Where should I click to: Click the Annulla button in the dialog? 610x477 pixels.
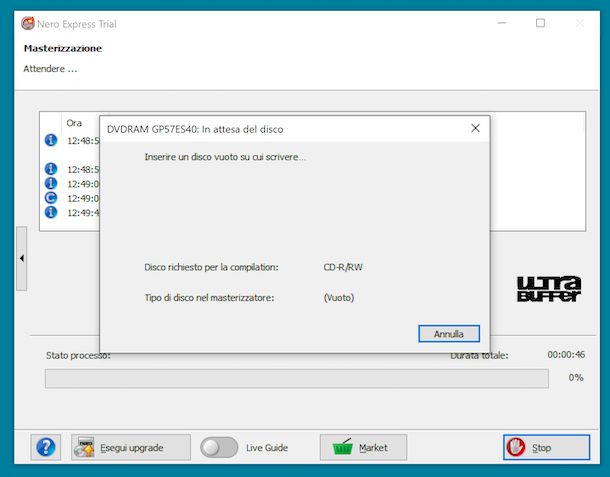point(449,334)
